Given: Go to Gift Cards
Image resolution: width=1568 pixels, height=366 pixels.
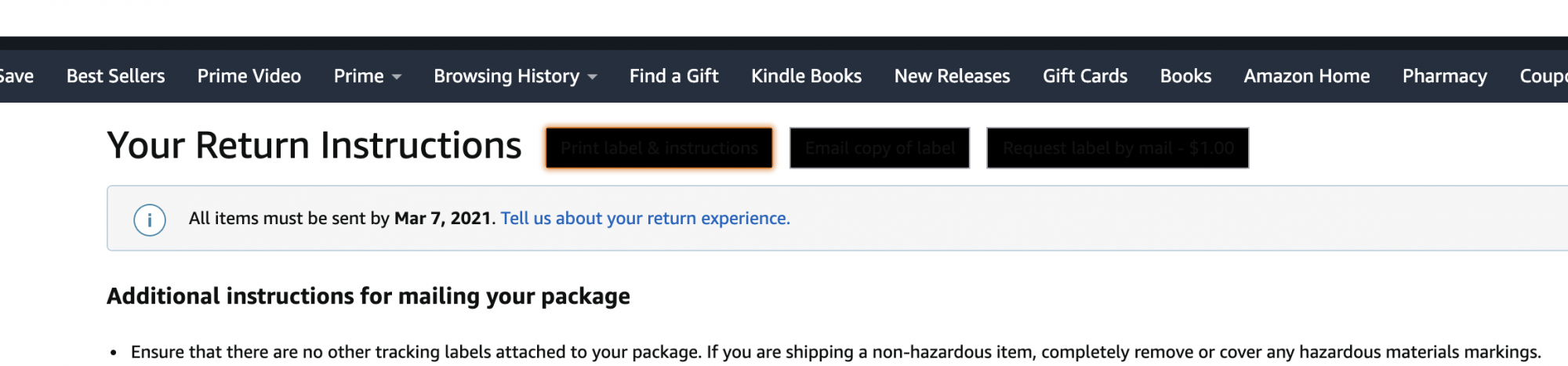Looking at the screenshot, I should coord(1084,76).
